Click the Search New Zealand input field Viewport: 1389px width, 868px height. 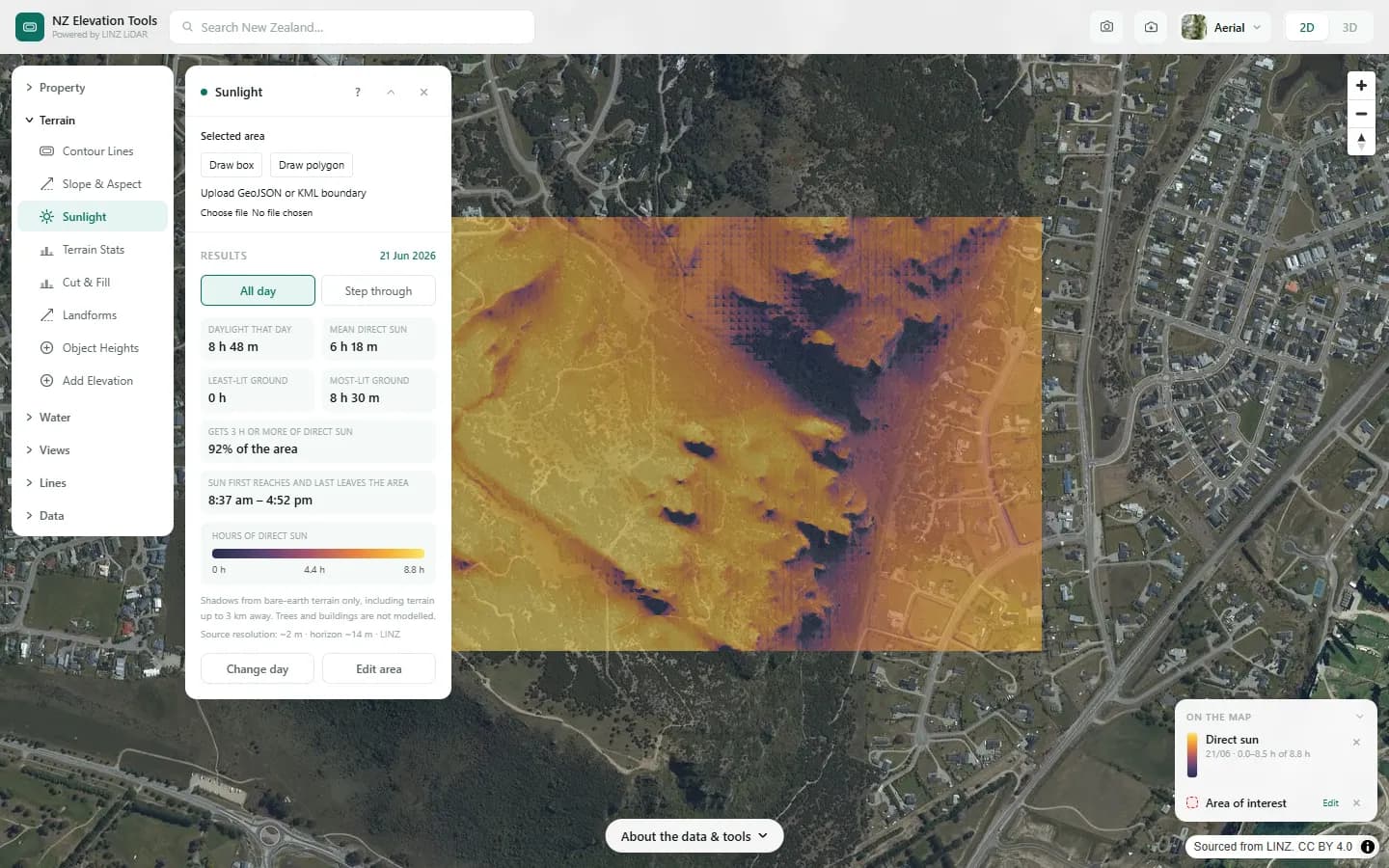[x=352, y=27]
